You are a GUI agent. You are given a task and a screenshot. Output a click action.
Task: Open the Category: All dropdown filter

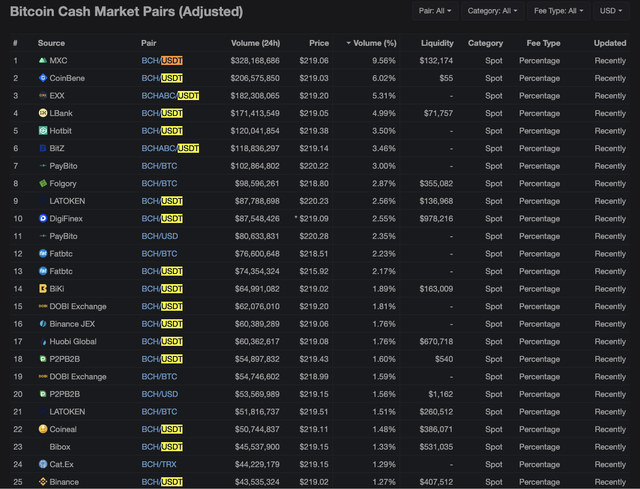click(x=492, y=11)
